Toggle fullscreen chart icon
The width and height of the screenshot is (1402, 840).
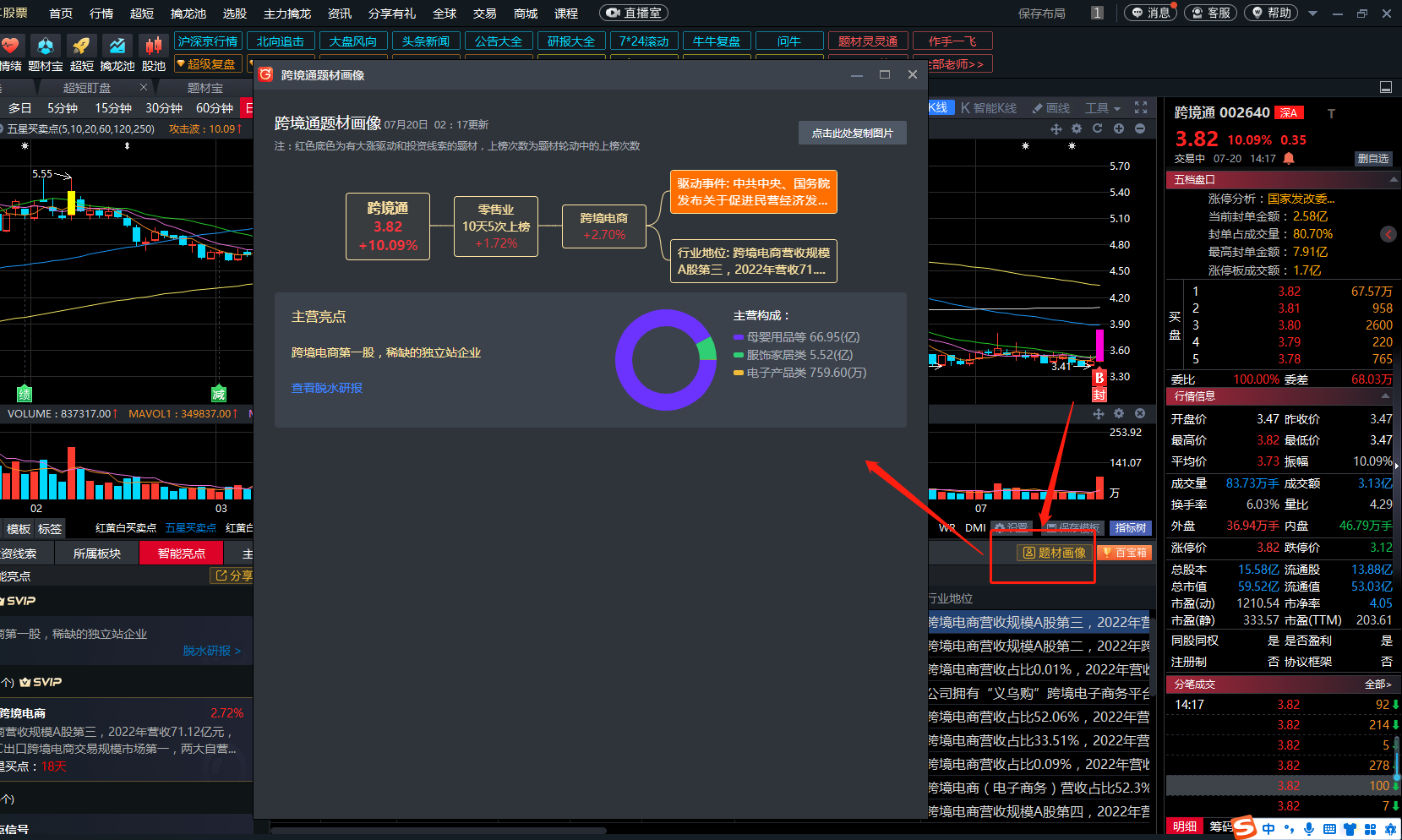click(x=1141, y=107)
